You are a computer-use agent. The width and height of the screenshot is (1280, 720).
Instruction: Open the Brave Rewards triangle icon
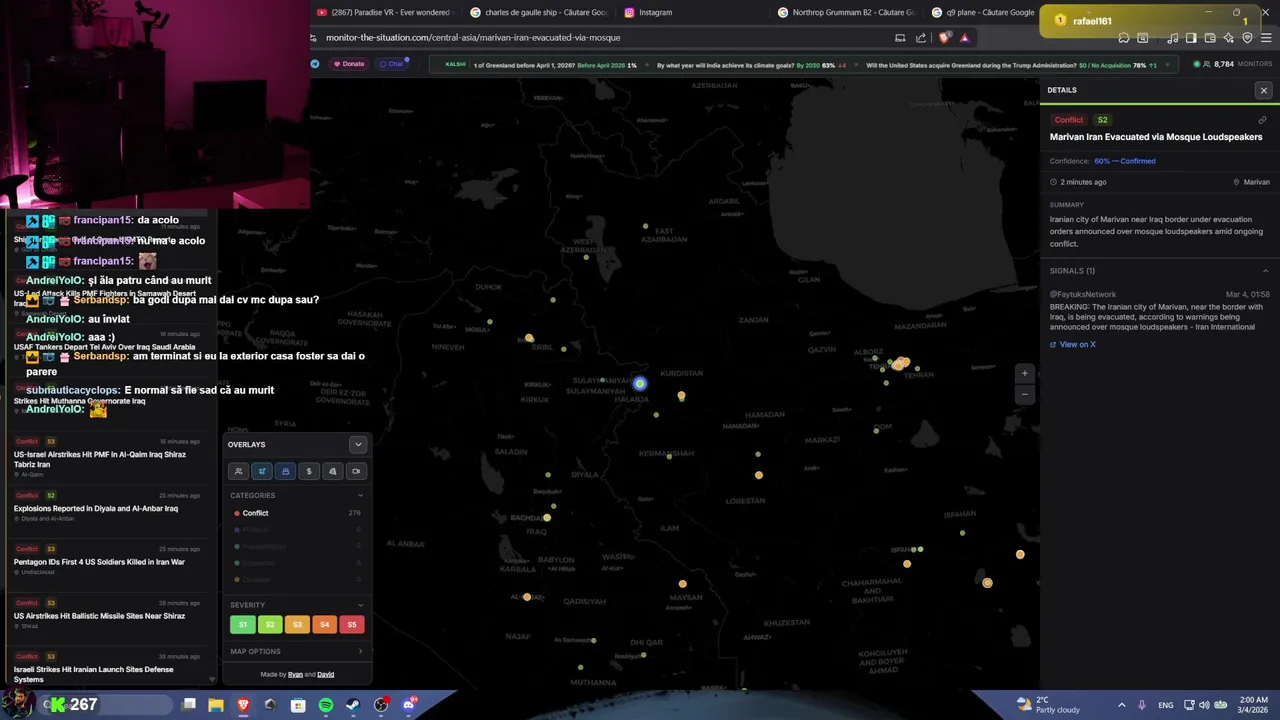pyautogui.click(x=964, y=38)
